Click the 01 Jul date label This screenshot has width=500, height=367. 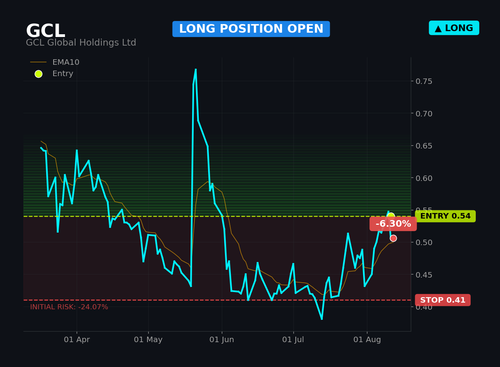click(293, 340)
